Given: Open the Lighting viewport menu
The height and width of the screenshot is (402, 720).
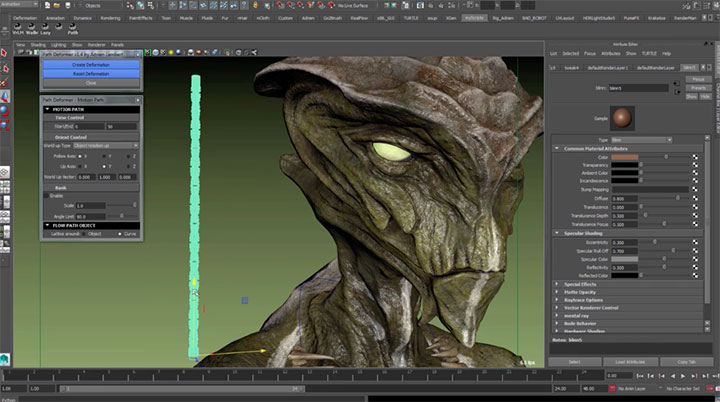Looking at the screenshot, I should pyautogui.click(x=58, y=45).
